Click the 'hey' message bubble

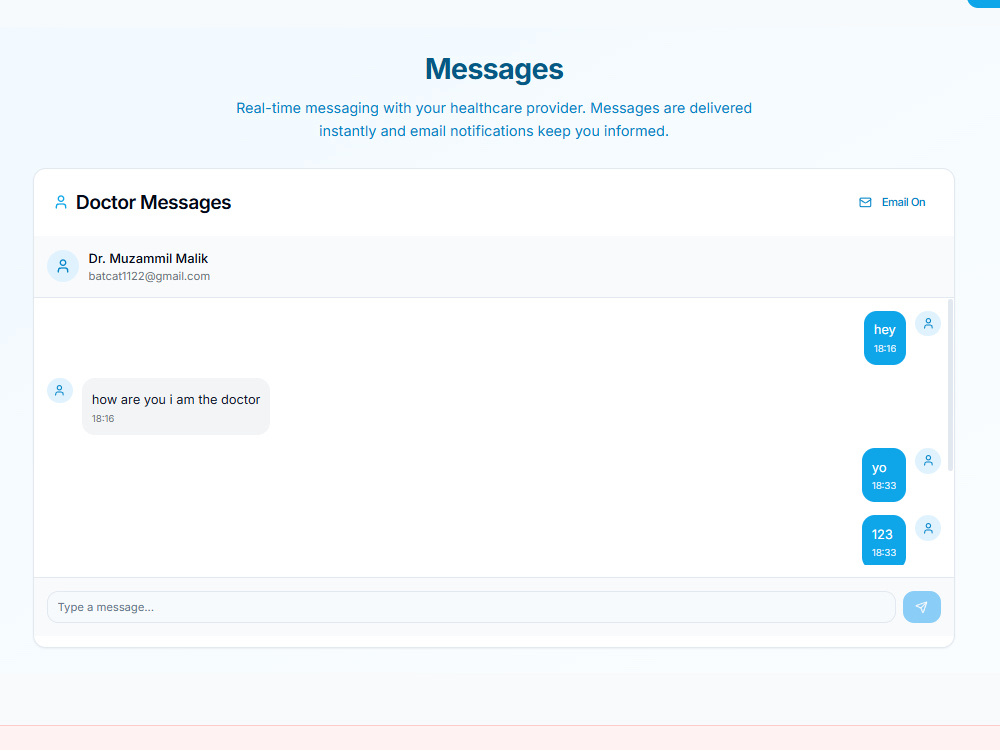pos(885,338)
